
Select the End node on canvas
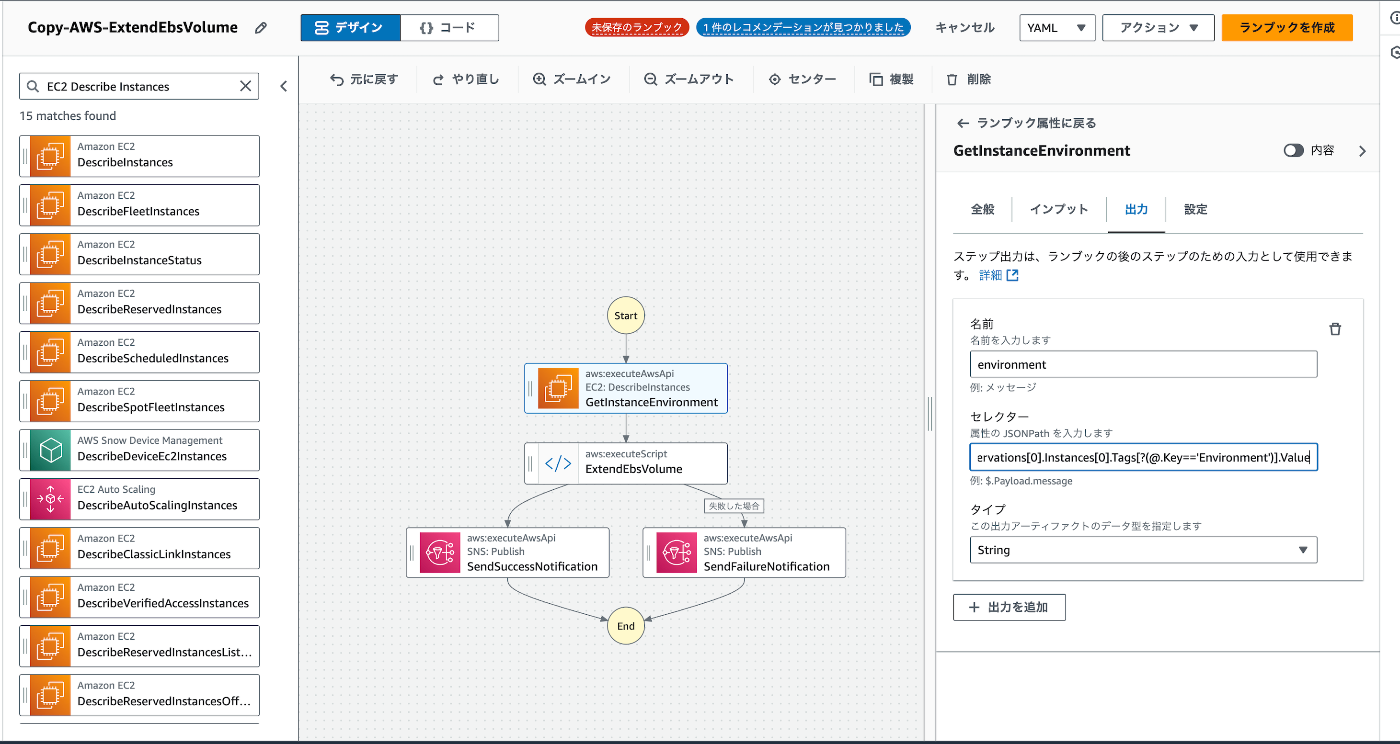pos(626,626)
